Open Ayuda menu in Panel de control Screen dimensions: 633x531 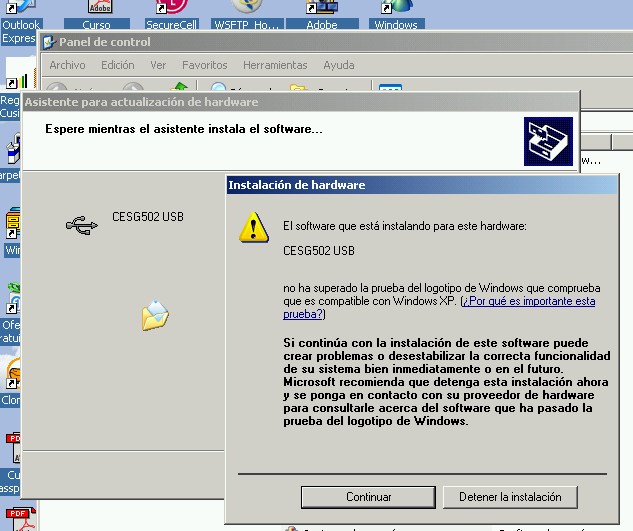tap(339, 65)
